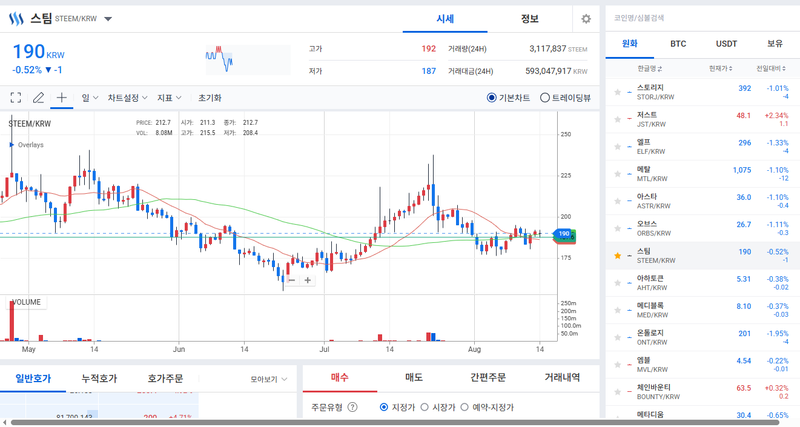
Task: Open 온톨로지 ONT/KRW row
Action: click(703, 337)
